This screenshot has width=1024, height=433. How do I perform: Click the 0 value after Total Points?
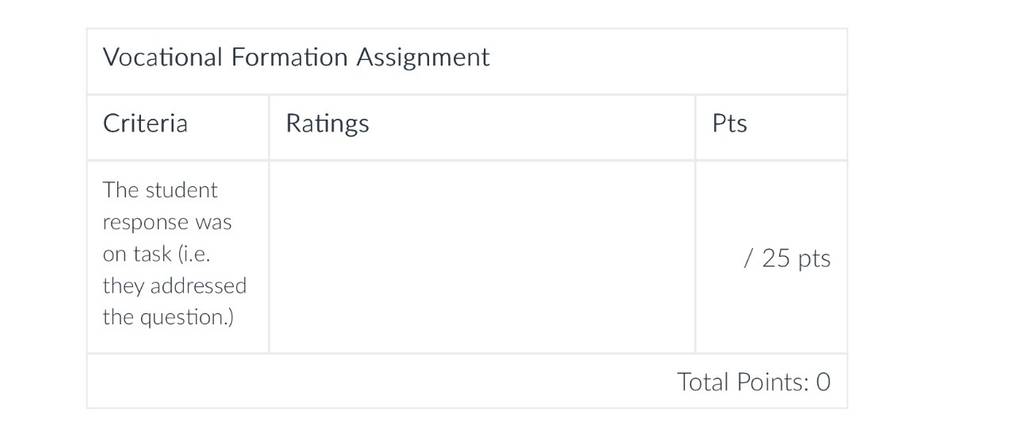click(824, 381)
